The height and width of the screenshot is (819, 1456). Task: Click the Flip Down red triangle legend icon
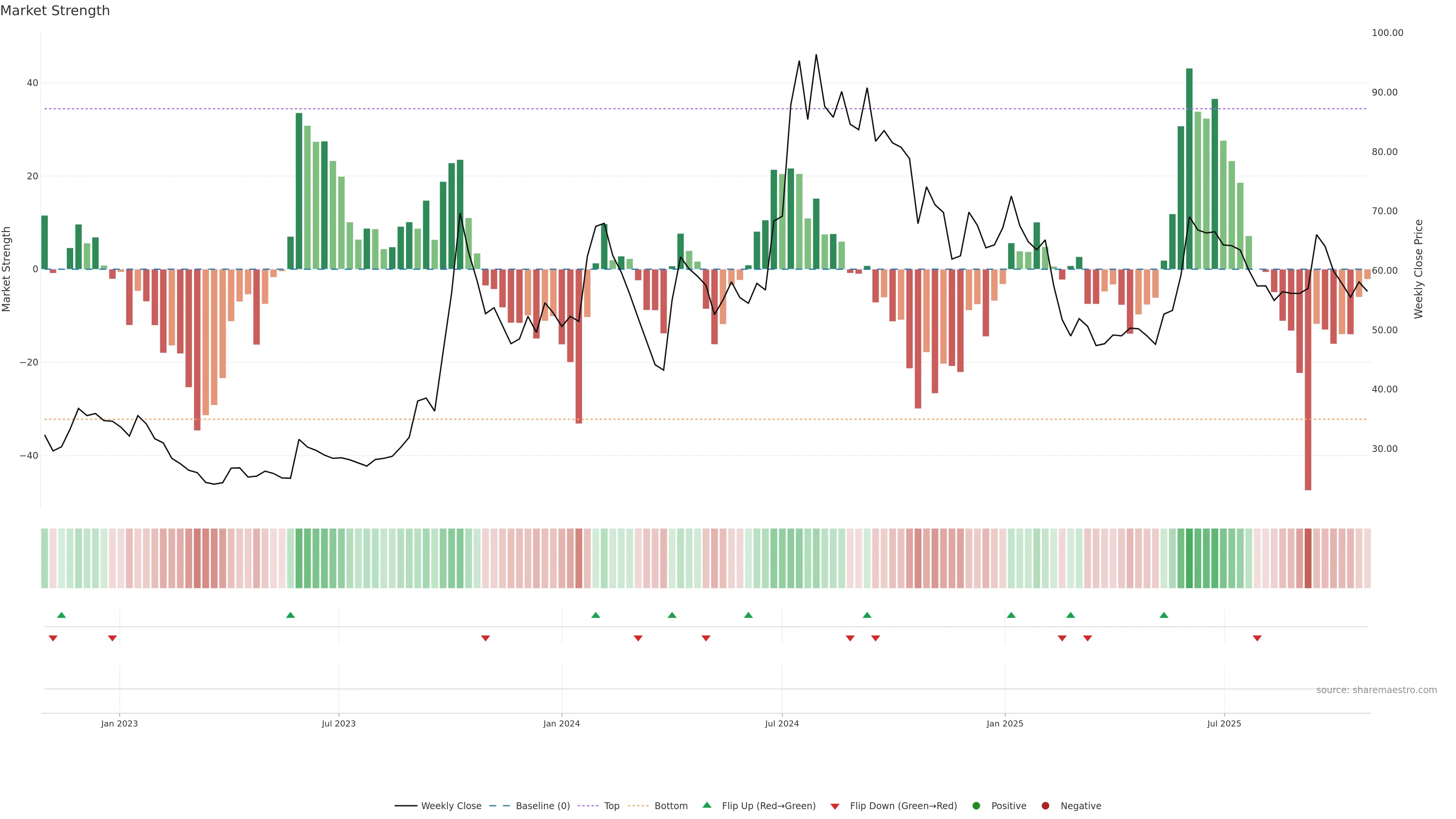(x=835, y=806)
